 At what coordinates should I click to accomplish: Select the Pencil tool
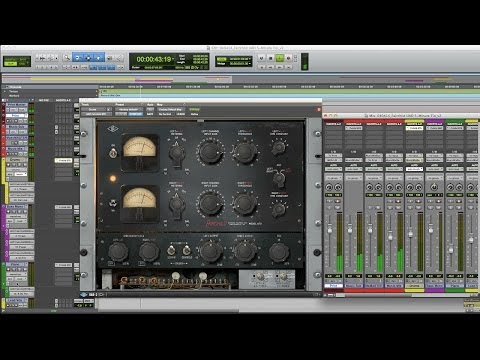coord(119,58)
